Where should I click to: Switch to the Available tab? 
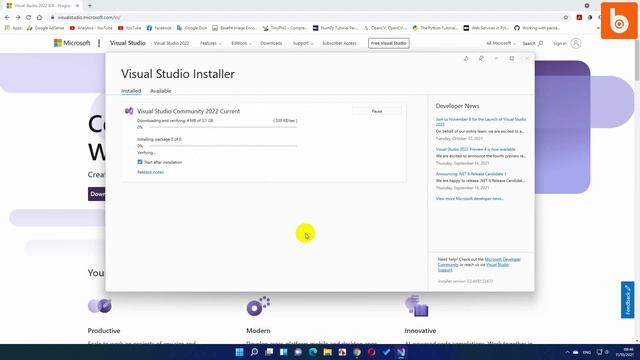161,91
